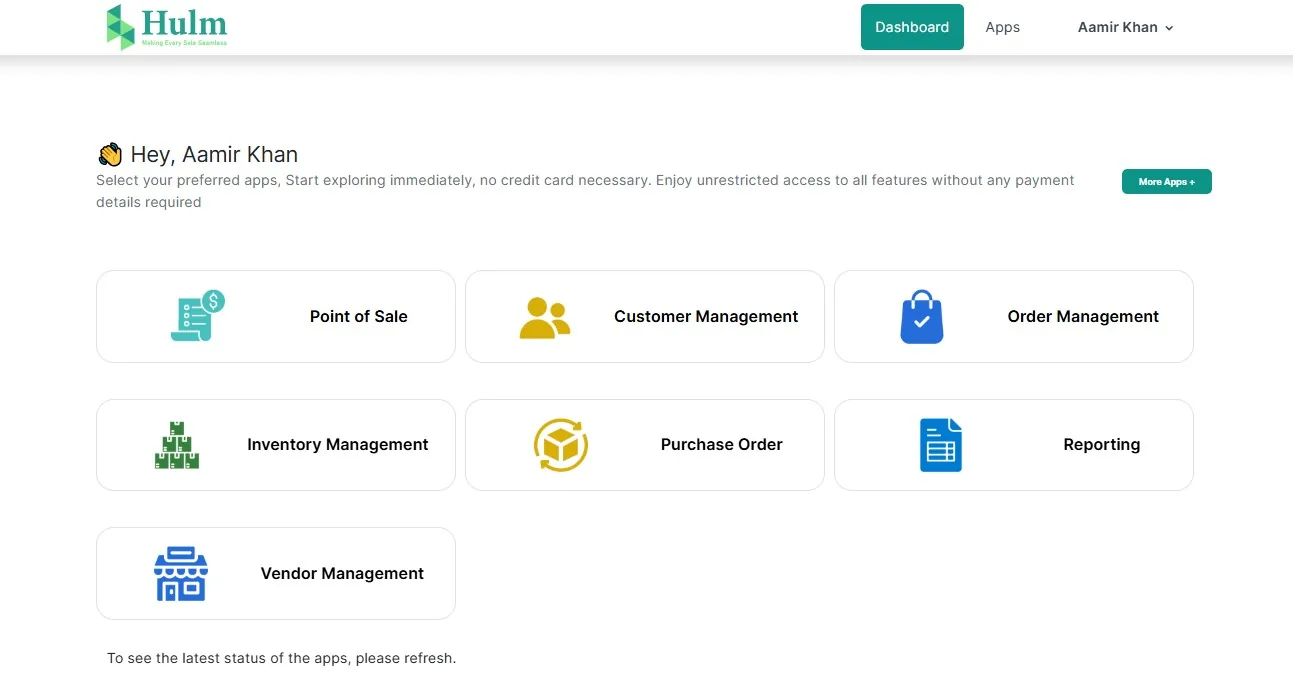This screenshot has width=1293, height=698.
Task: Click the Vendor Management storefront icon
Action: pos(180,574)
